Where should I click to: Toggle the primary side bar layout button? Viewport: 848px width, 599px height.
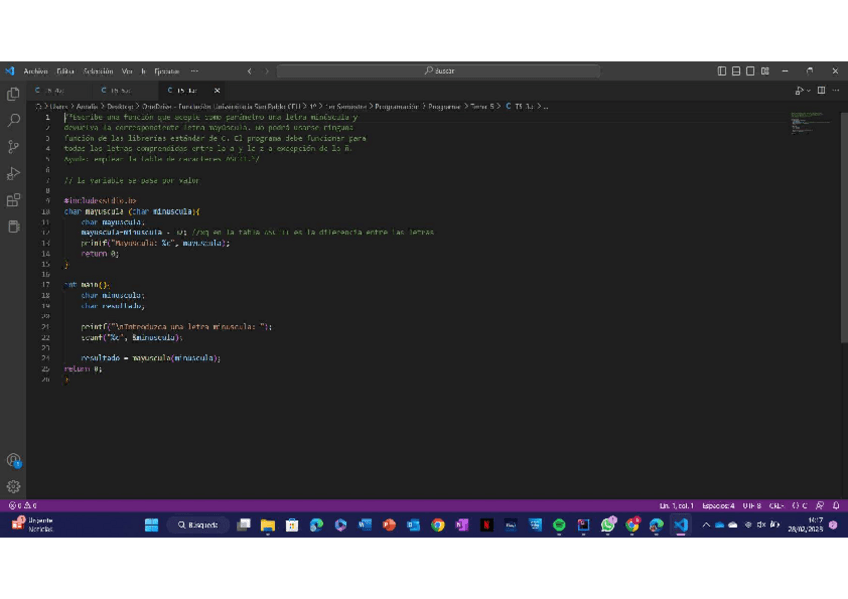(x=722, y=71)
